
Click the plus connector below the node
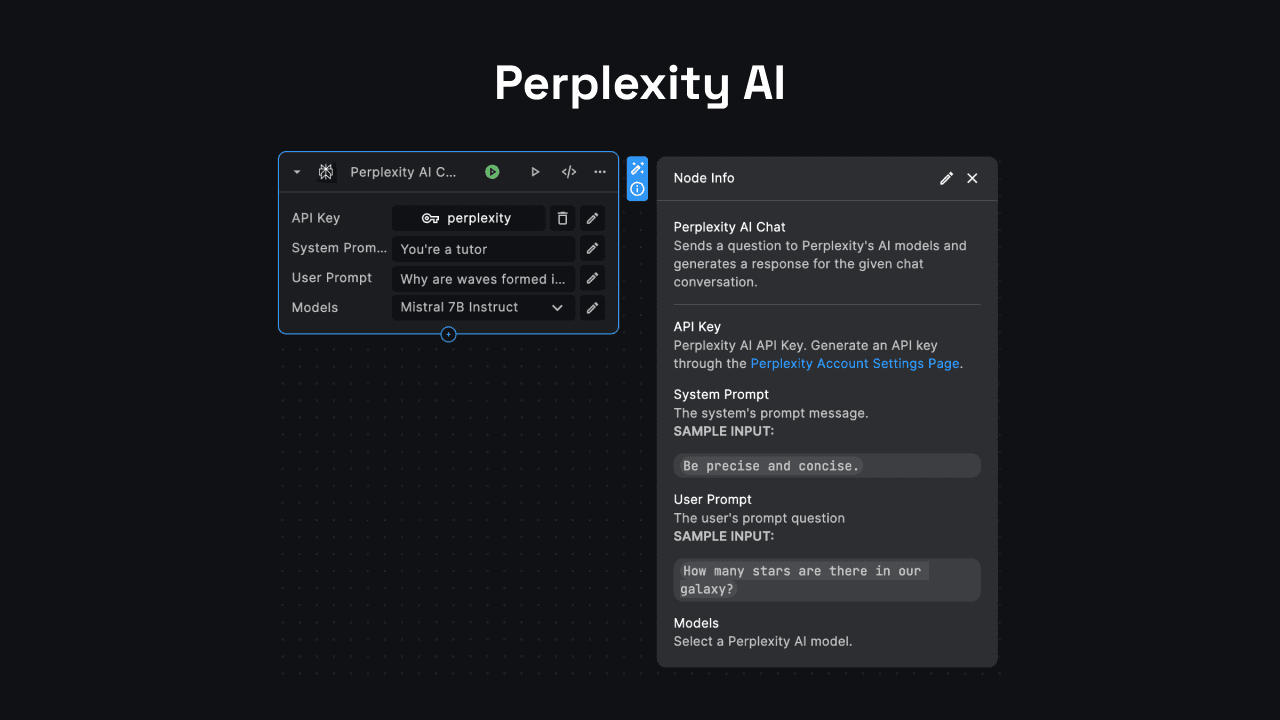click(448, 334)
